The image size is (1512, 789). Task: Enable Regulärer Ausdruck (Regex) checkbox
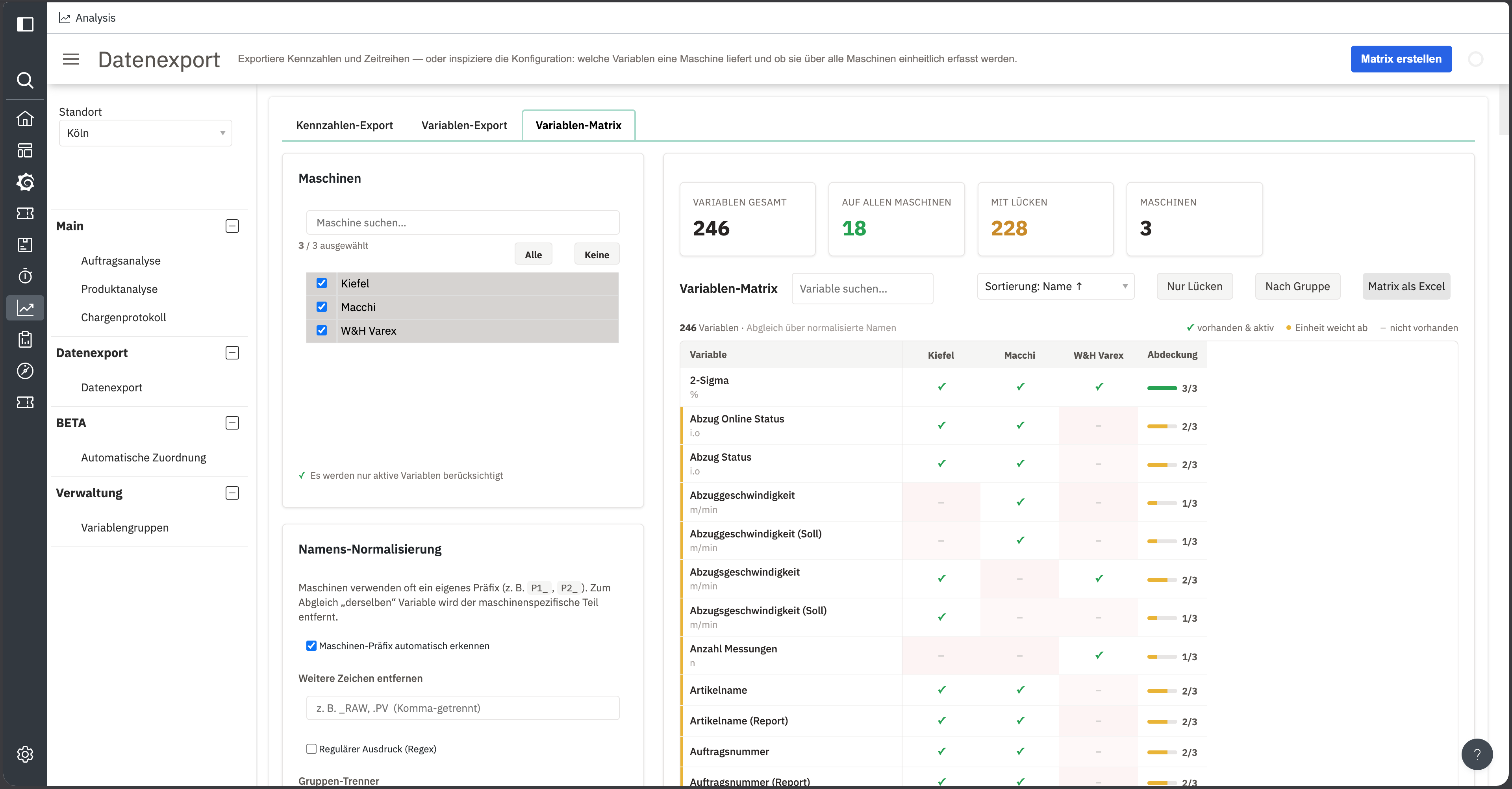click(x=311, y=748)
